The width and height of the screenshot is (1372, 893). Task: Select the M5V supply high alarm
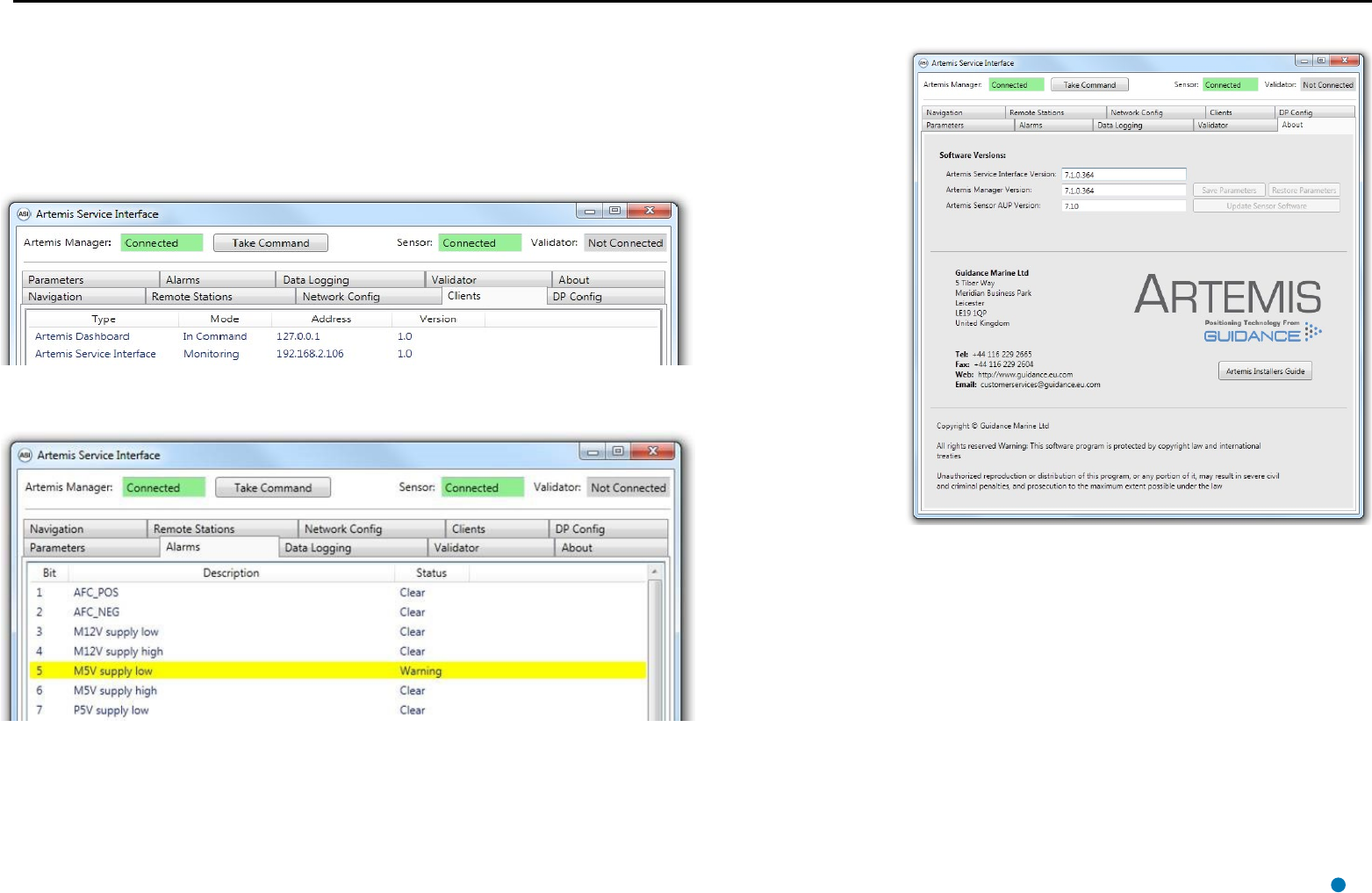[x=338, y=690]
